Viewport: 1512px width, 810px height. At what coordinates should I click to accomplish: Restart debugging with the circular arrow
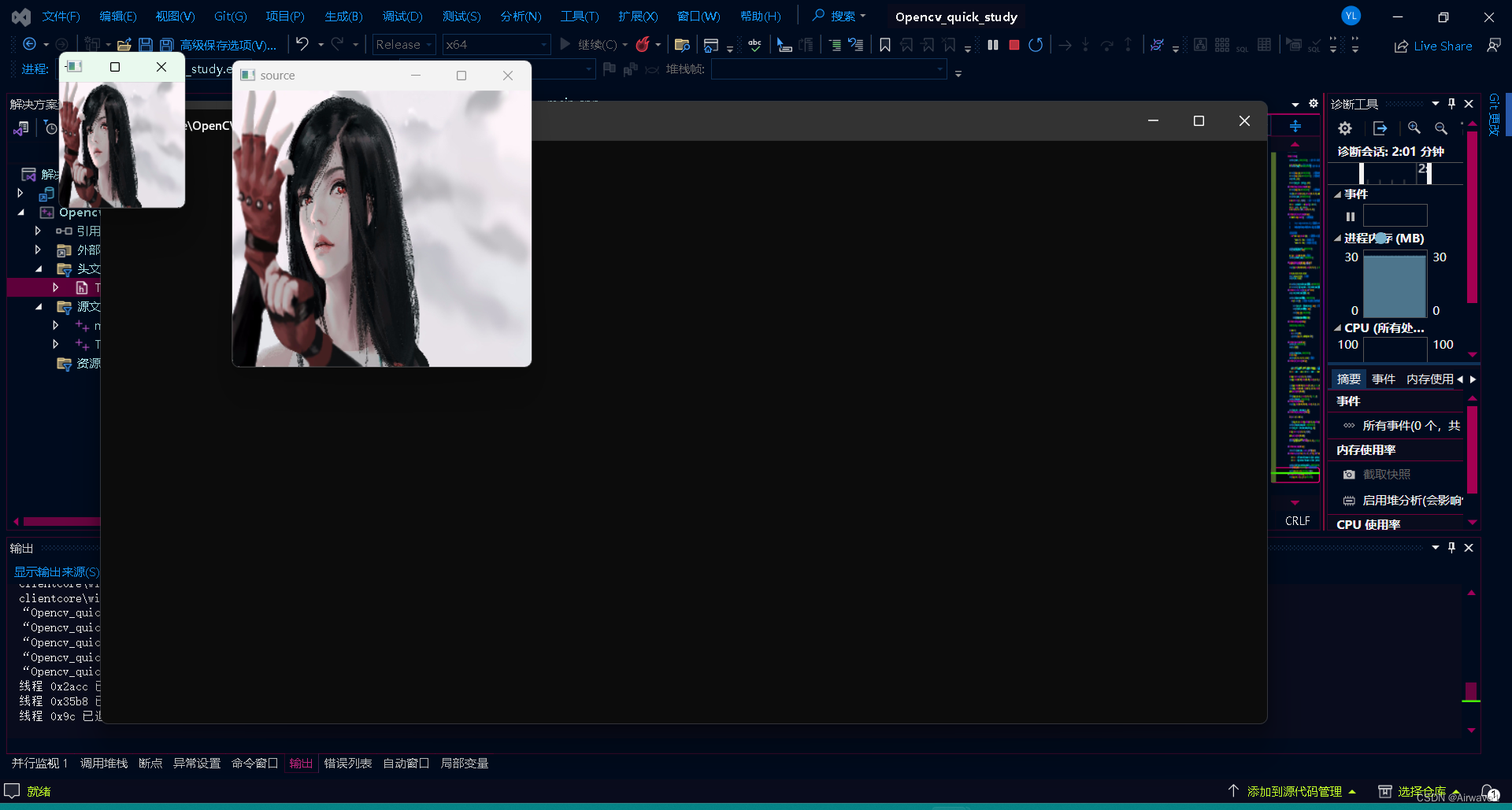click(x=1036, y=45)
